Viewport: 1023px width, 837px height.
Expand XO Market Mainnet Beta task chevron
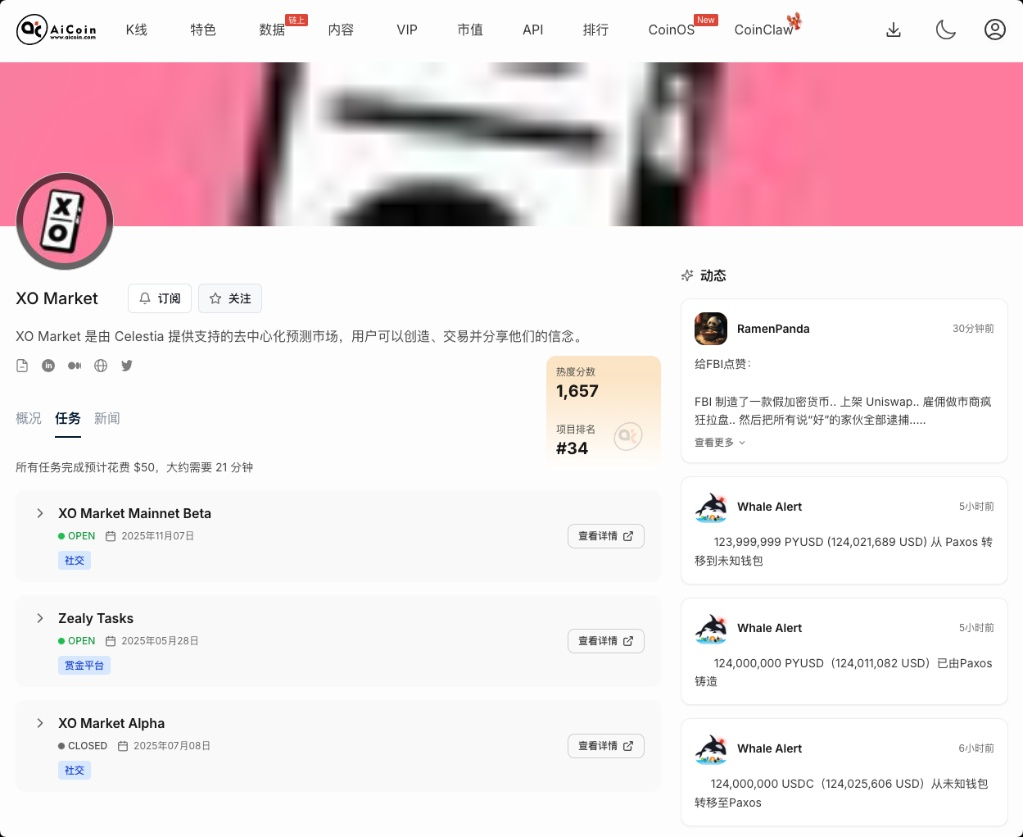pyautogui.click(x=40, y=513)
